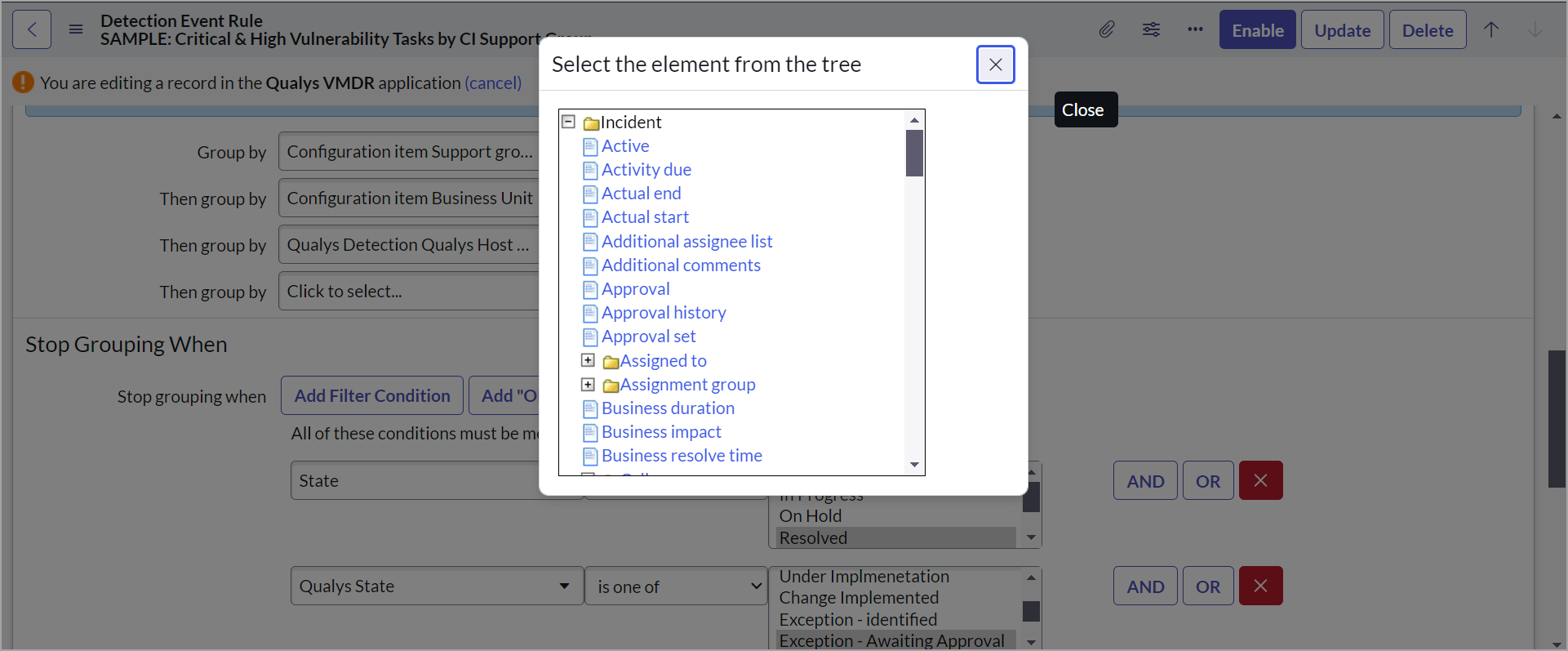Open the attachments paperclip icon
The image size is (1568, 651).
[x=1107, y=30]
